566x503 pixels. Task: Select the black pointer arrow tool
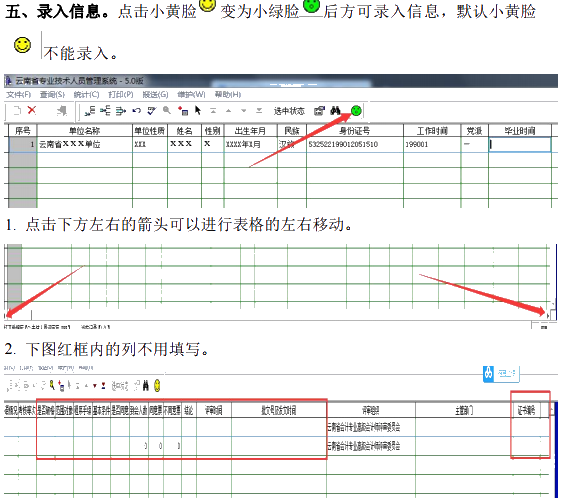click(198, 110)
